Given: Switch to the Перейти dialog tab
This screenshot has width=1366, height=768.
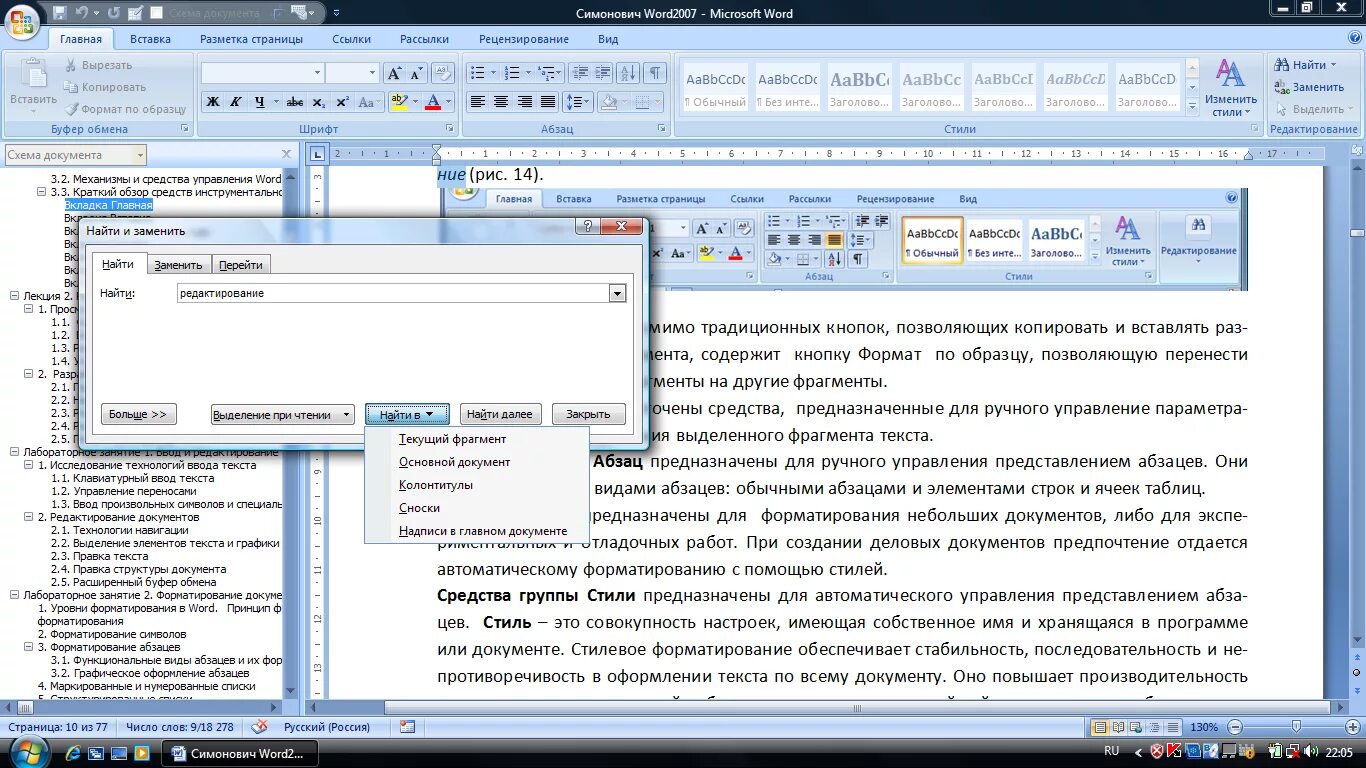Looking at the screenshot, I should 241,265.
